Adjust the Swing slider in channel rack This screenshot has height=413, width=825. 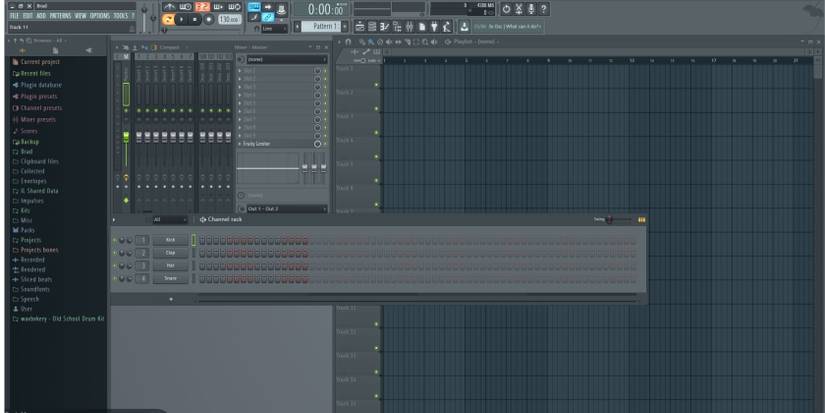[x=619, y=219]
